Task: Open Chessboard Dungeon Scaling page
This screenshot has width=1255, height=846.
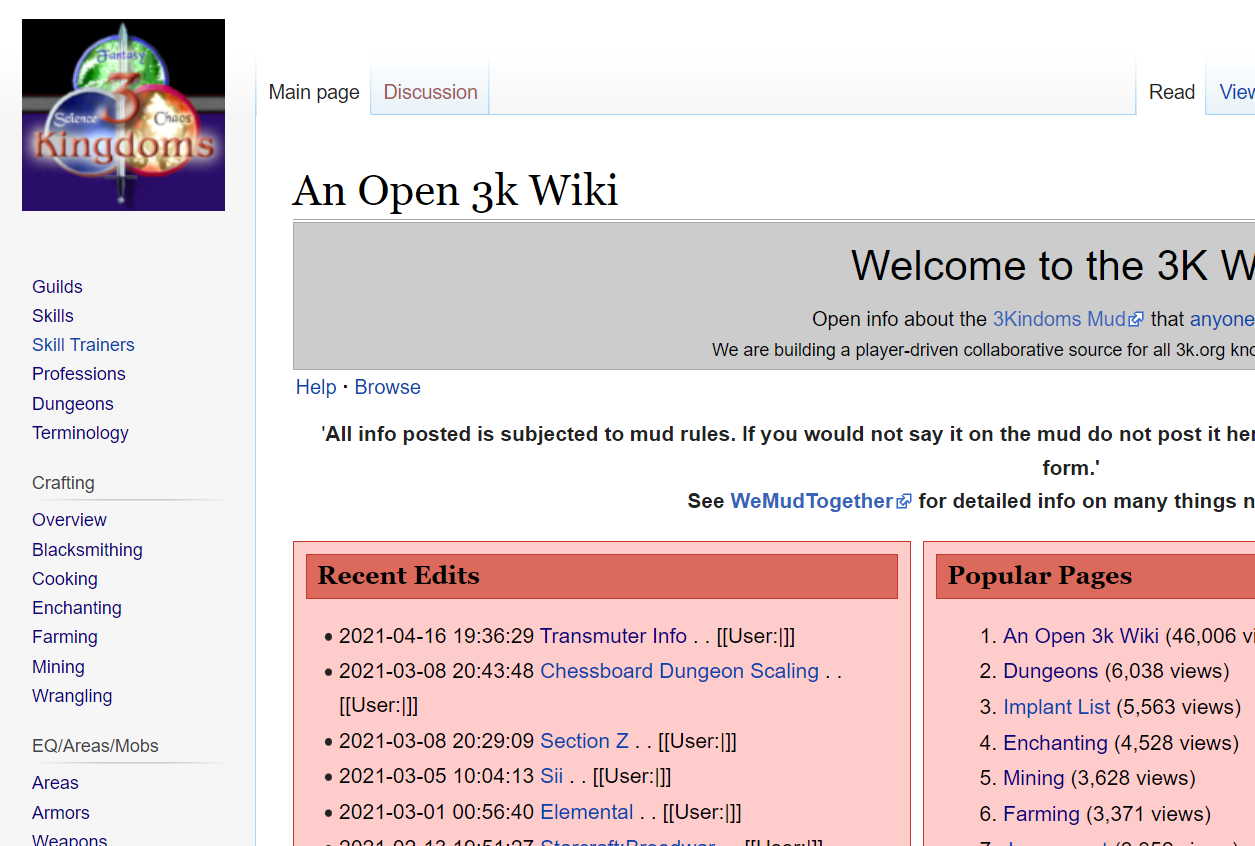Action: [679, 671]
